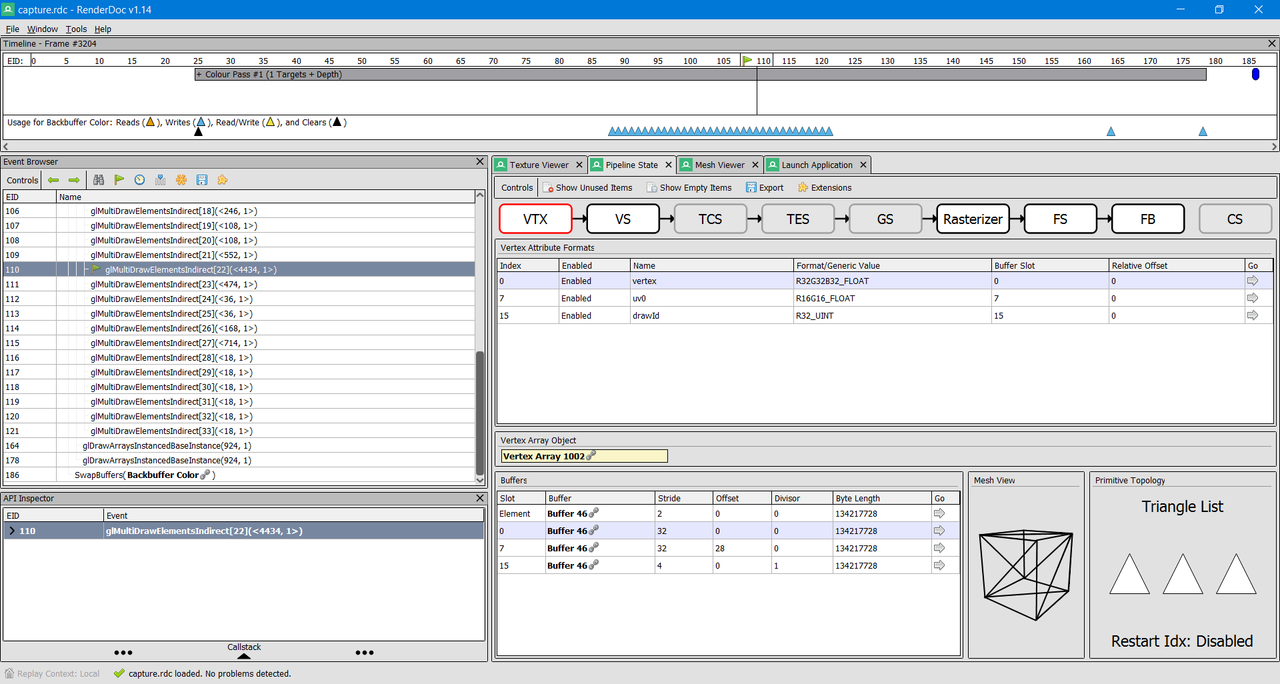Open Find with the binoculars icon
The height and width of the screenshot is (684, 1280).
[x=99, y=180]
